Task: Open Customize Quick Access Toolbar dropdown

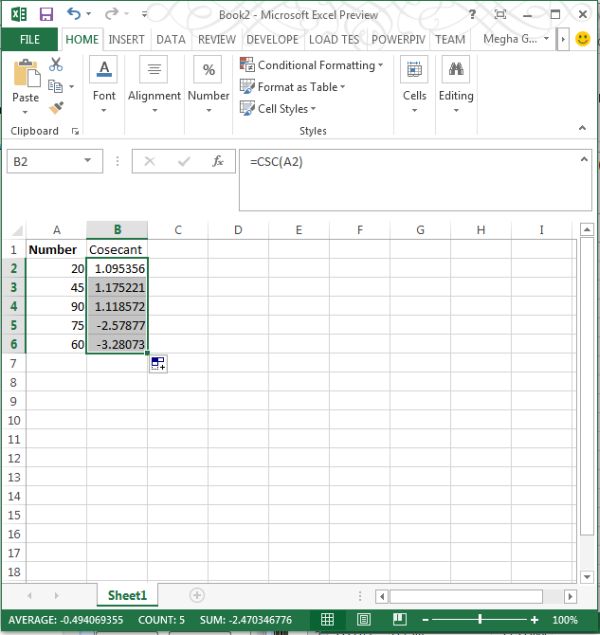Action: coord(144,15)
